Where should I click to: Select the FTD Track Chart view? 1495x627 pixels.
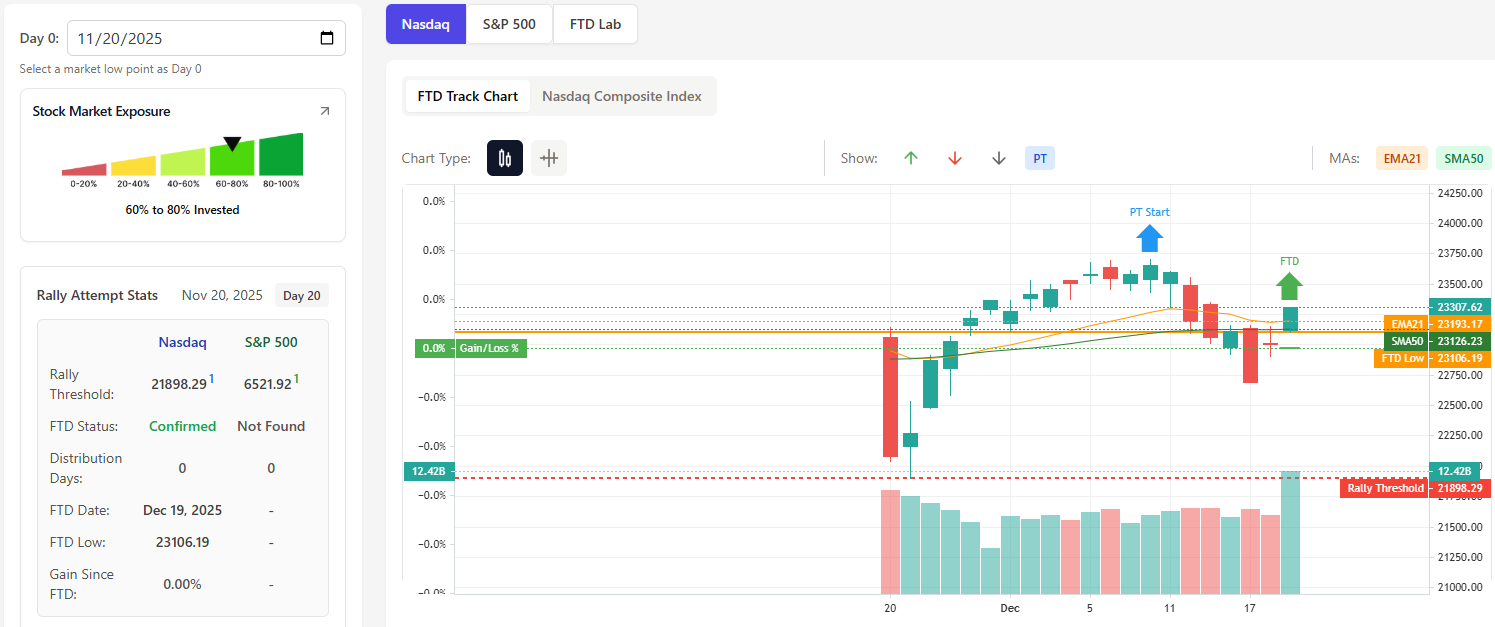coord(467,96)
